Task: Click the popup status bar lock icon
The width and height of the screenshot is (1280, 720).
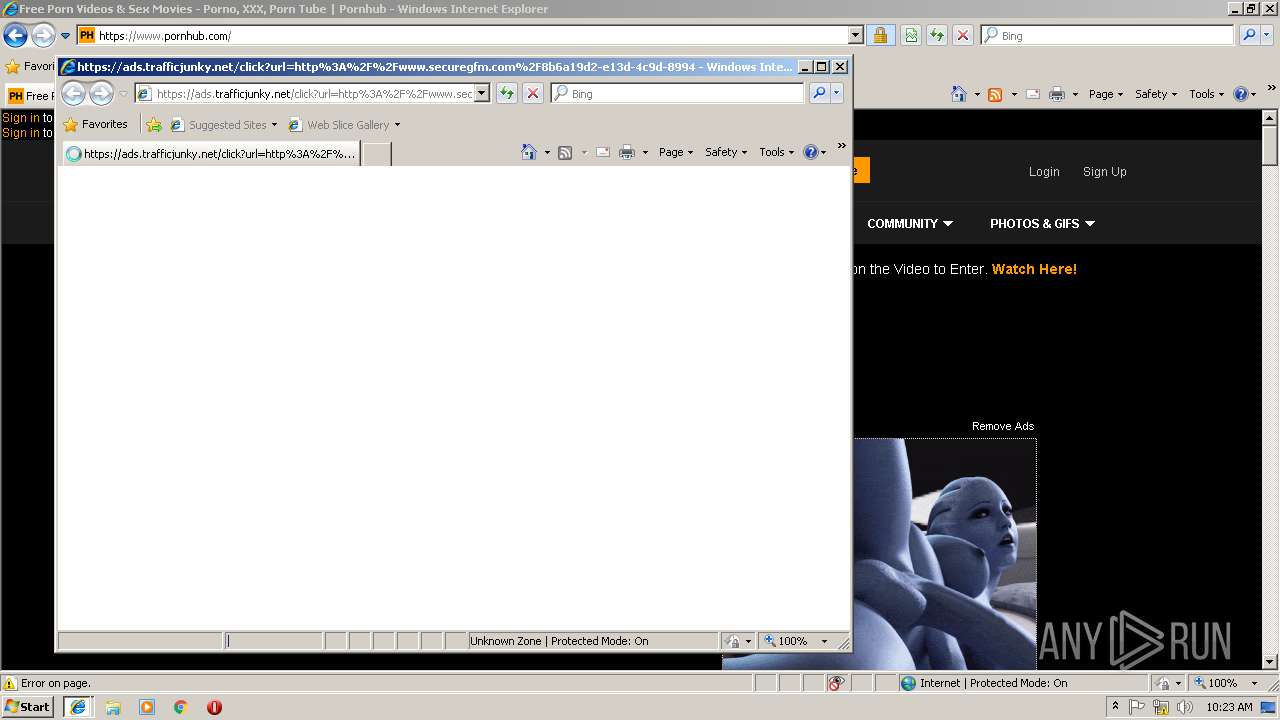Action: 733,641
